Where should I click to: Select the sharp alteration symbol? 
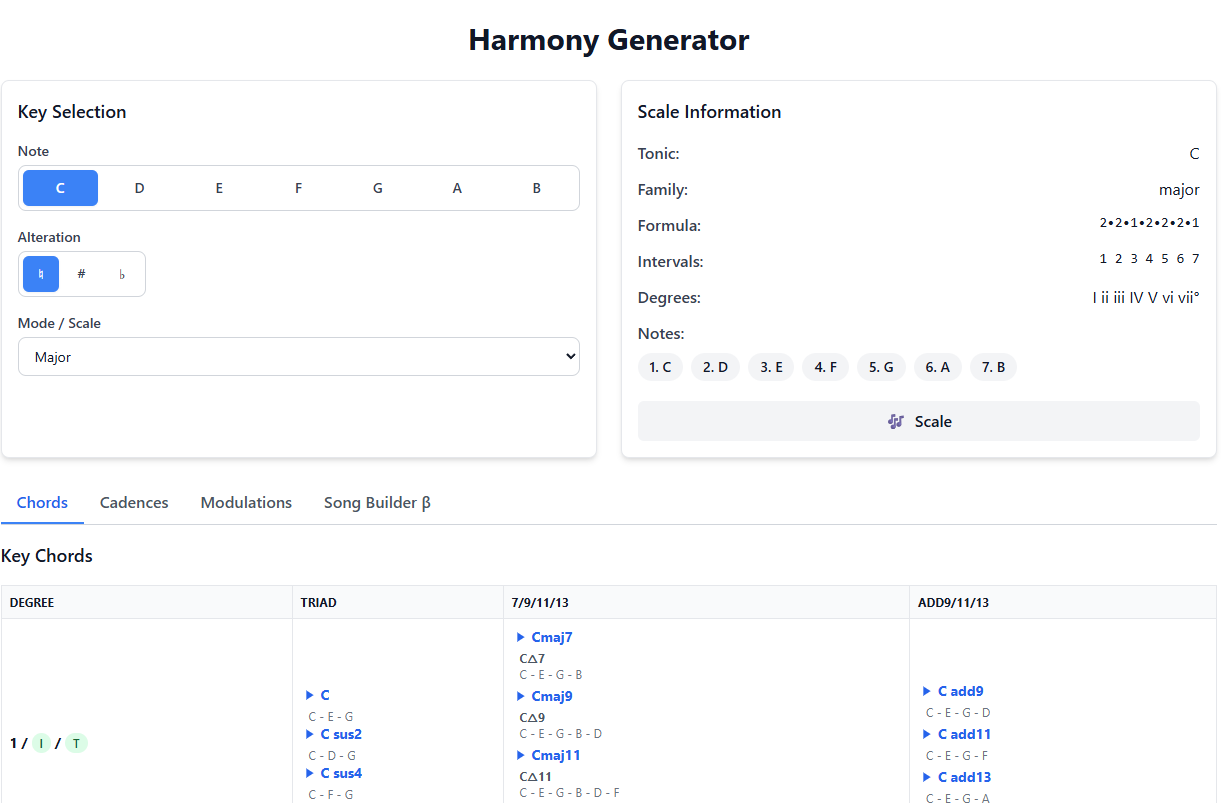pyautogui.click(x=81, y=274)
